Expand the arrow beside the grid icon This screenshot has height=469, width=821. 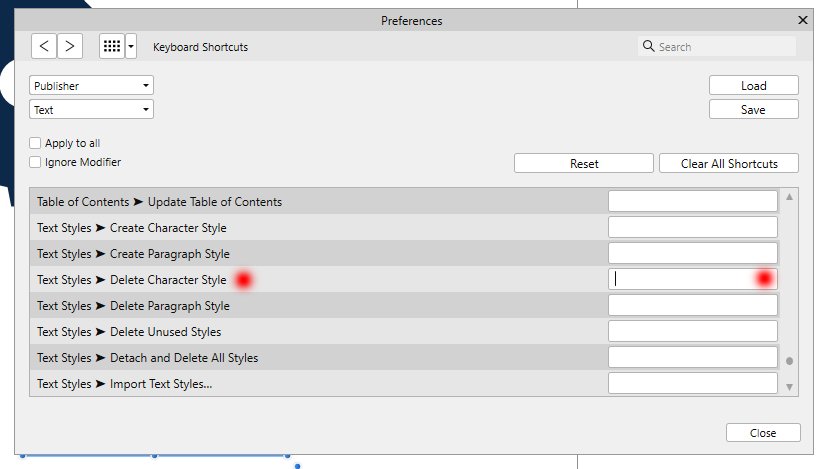(x=131, y=46)
